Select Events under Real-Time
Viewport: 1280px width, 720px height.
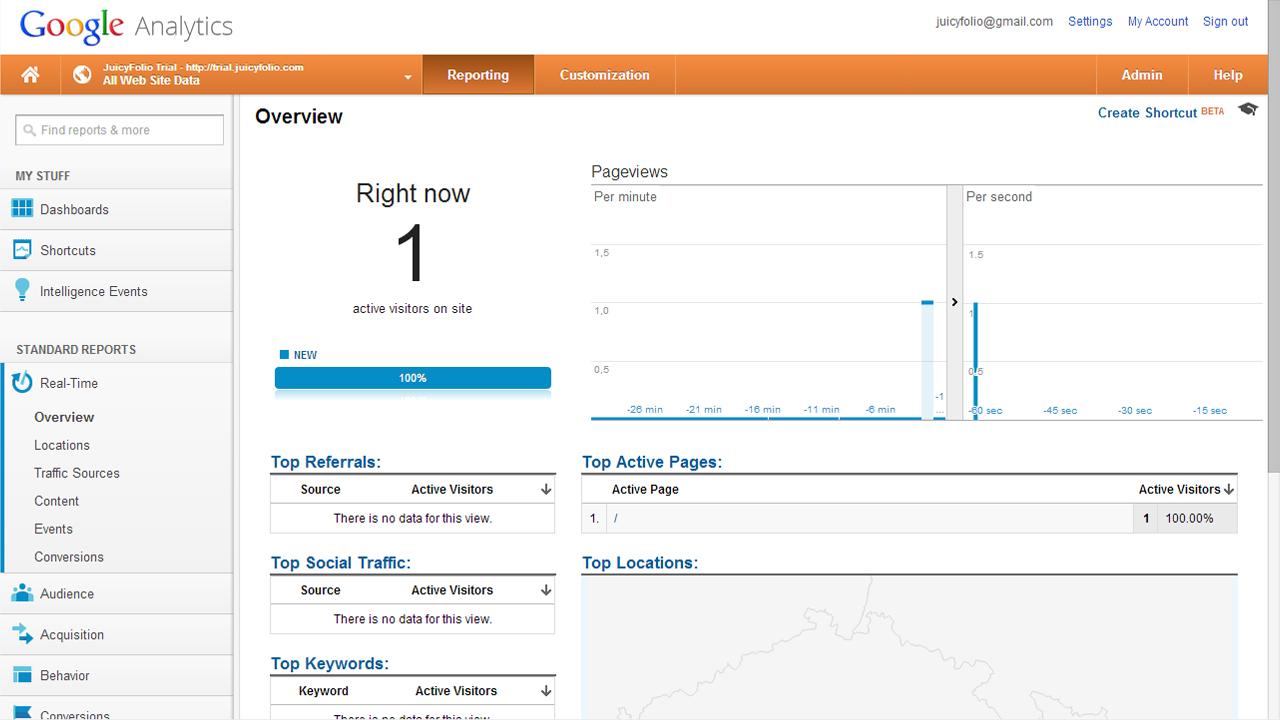click(x=53, y=529)
